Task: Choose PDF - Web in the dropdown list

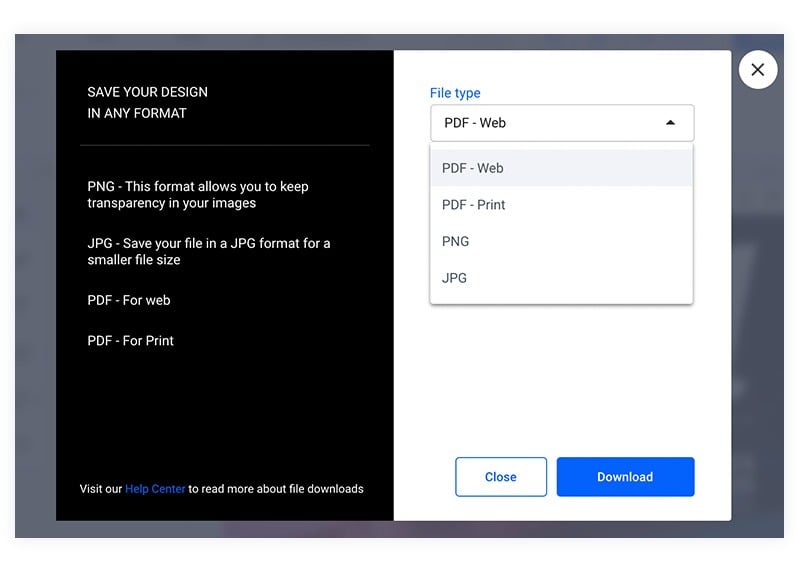Action: (561, 168)
